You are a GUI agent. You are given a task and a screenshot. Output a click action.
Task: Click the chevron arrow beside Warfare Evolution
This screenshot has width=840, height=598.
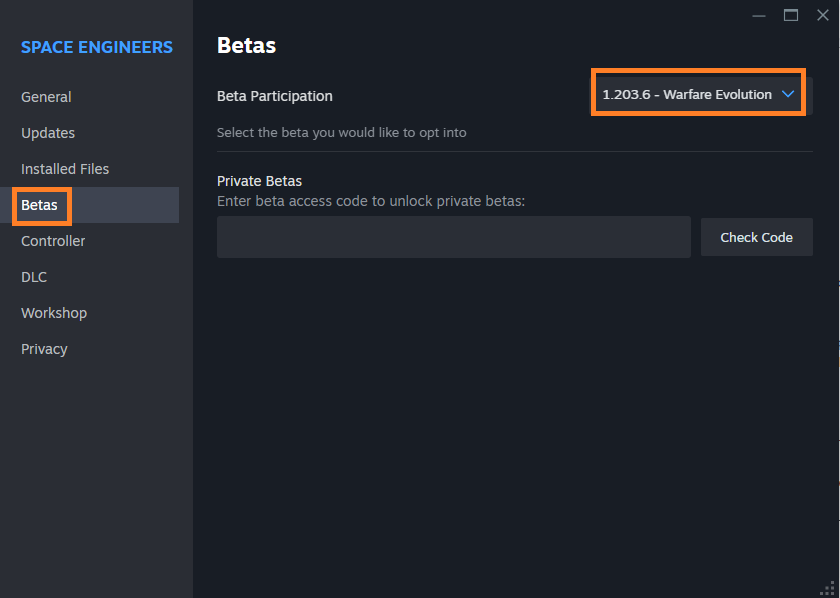click(x=788, y=94)
